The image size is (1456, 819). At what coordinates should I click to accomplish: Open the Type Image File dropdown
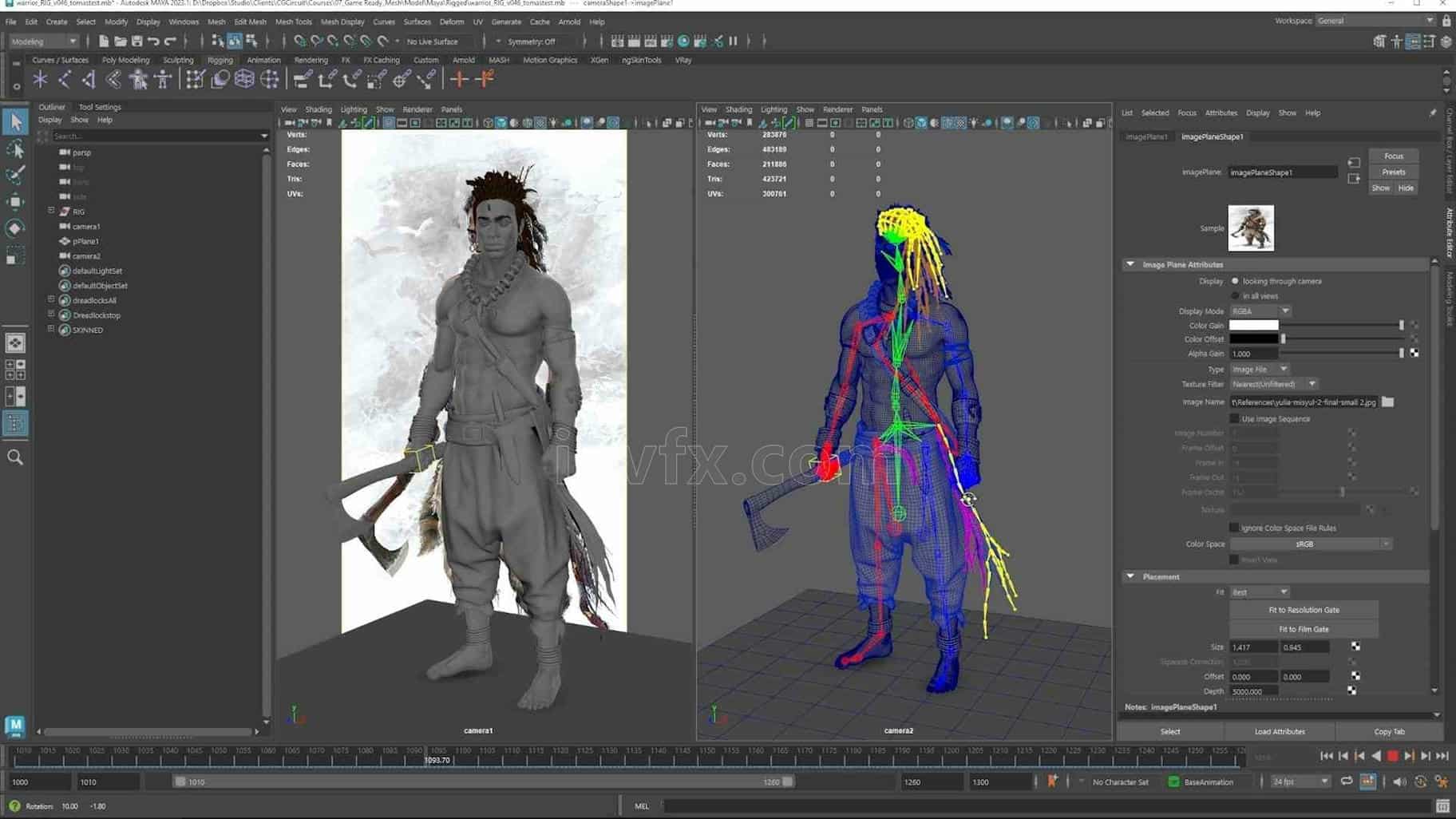(1260, 370)
